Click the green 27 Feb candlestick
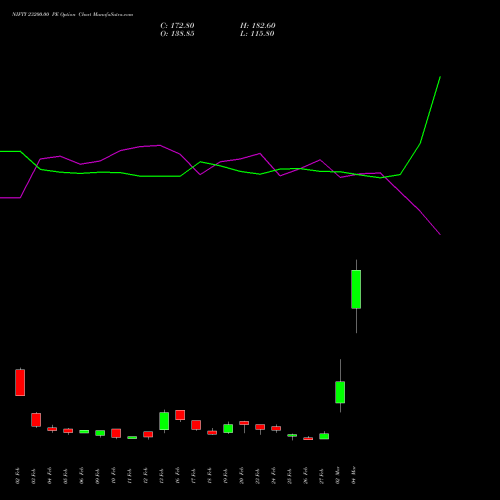The height and width of the screenshot is (500, 500). 324,436
